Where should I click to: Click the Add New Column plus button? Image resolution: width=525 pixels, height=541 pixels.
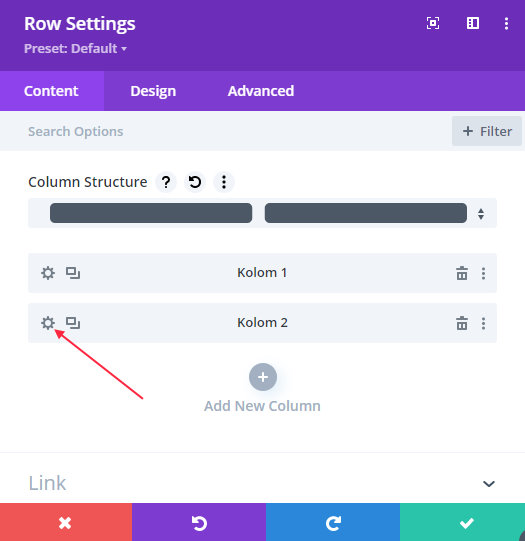click(x=263, y=377)
